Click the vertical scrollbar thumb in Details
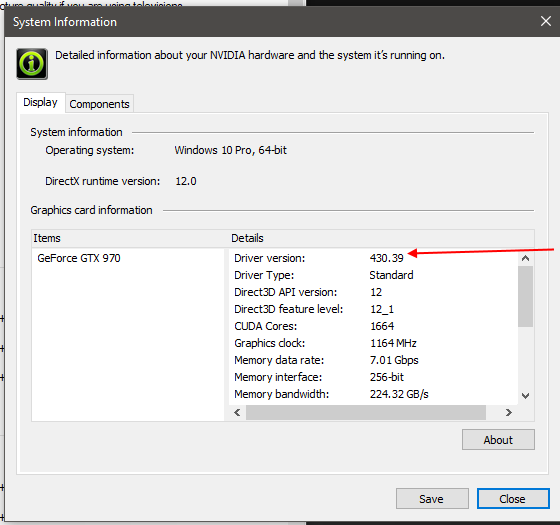Viewport: 560px width, 525px height. point(525,296)
